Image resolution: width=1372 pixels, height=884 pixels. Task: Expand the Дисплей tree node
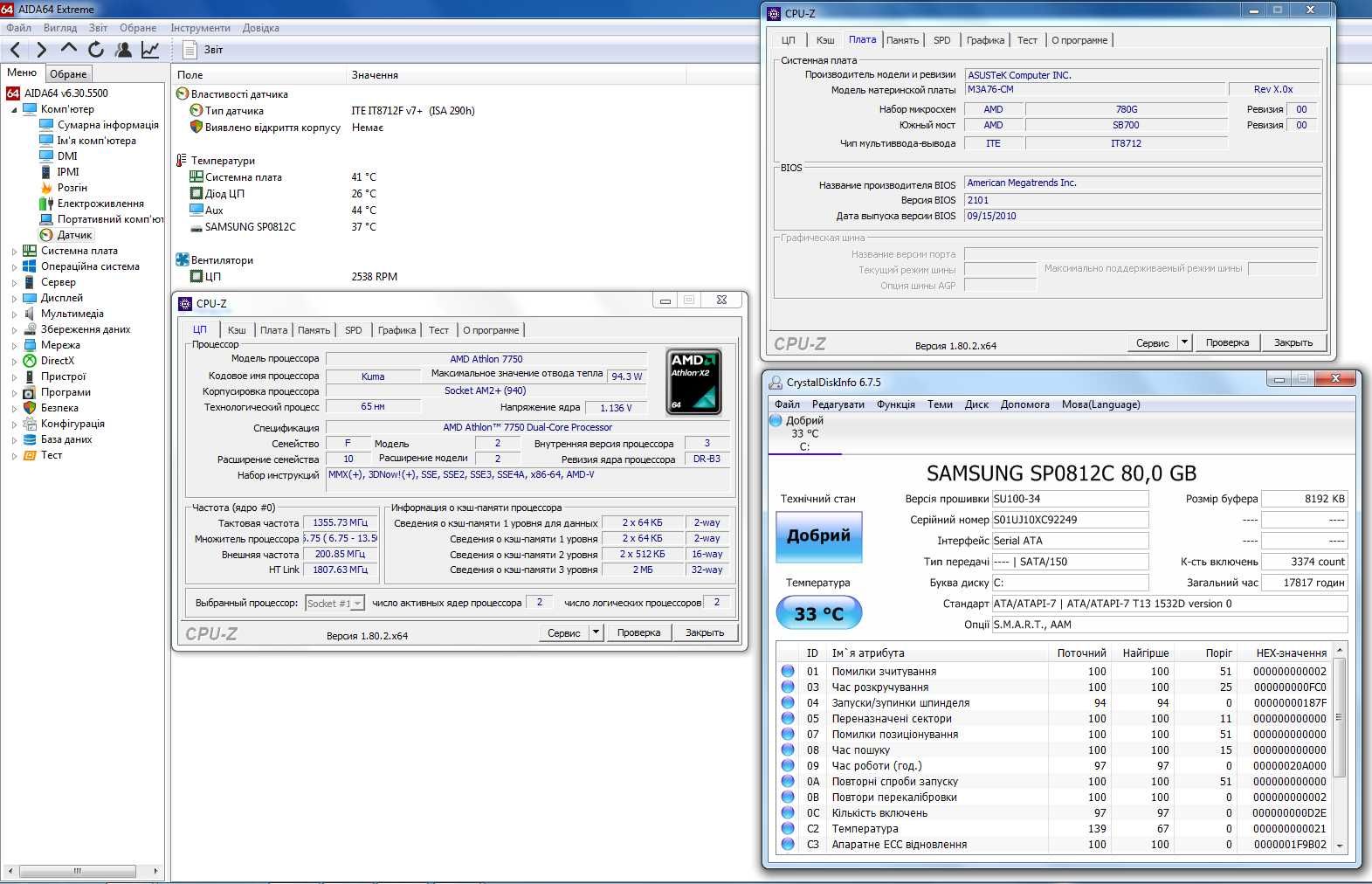14,298
